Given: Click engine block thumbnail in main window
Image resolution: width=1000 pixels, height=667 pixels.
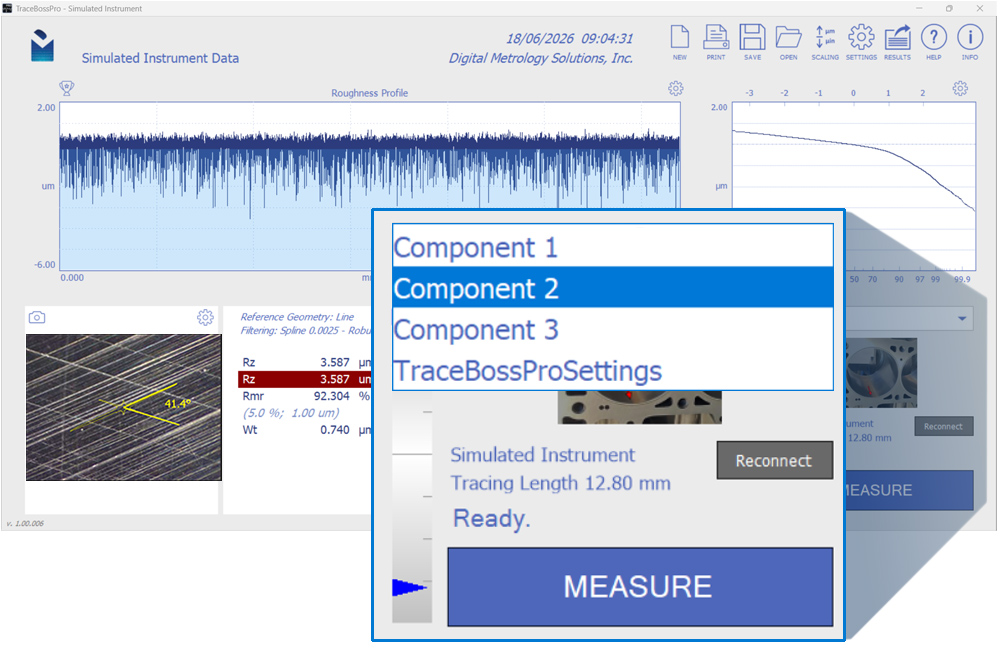Looking at the screenshot, I should click(881, 373).
